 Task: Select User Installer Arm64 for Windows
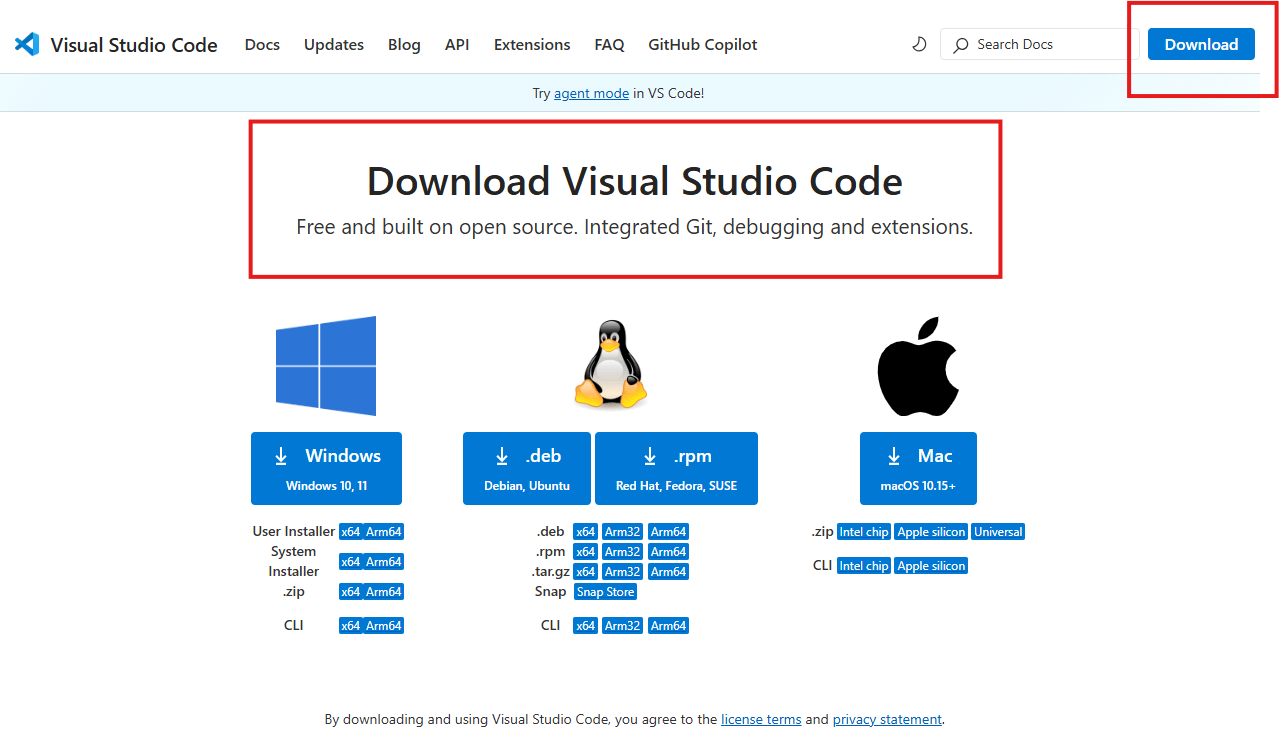pos(384,532)
